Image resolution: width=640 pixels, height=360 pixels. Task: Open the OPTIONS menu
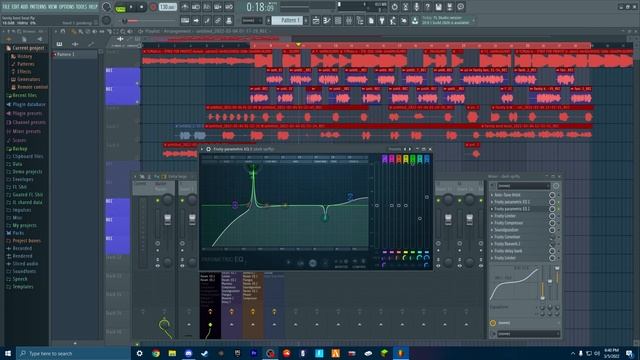click(x=67, y=7)
